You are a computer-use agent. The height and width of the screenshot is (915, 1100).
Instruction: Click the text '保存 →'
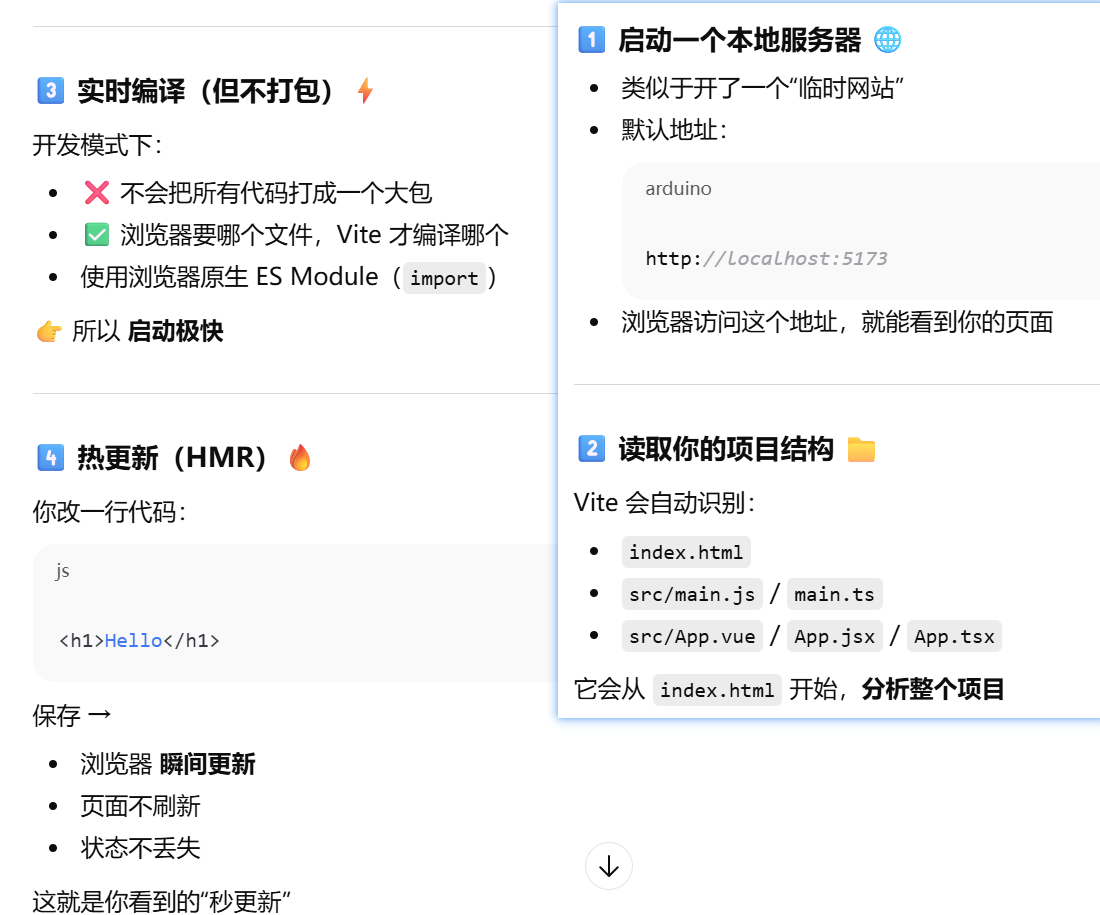(72, 716)
